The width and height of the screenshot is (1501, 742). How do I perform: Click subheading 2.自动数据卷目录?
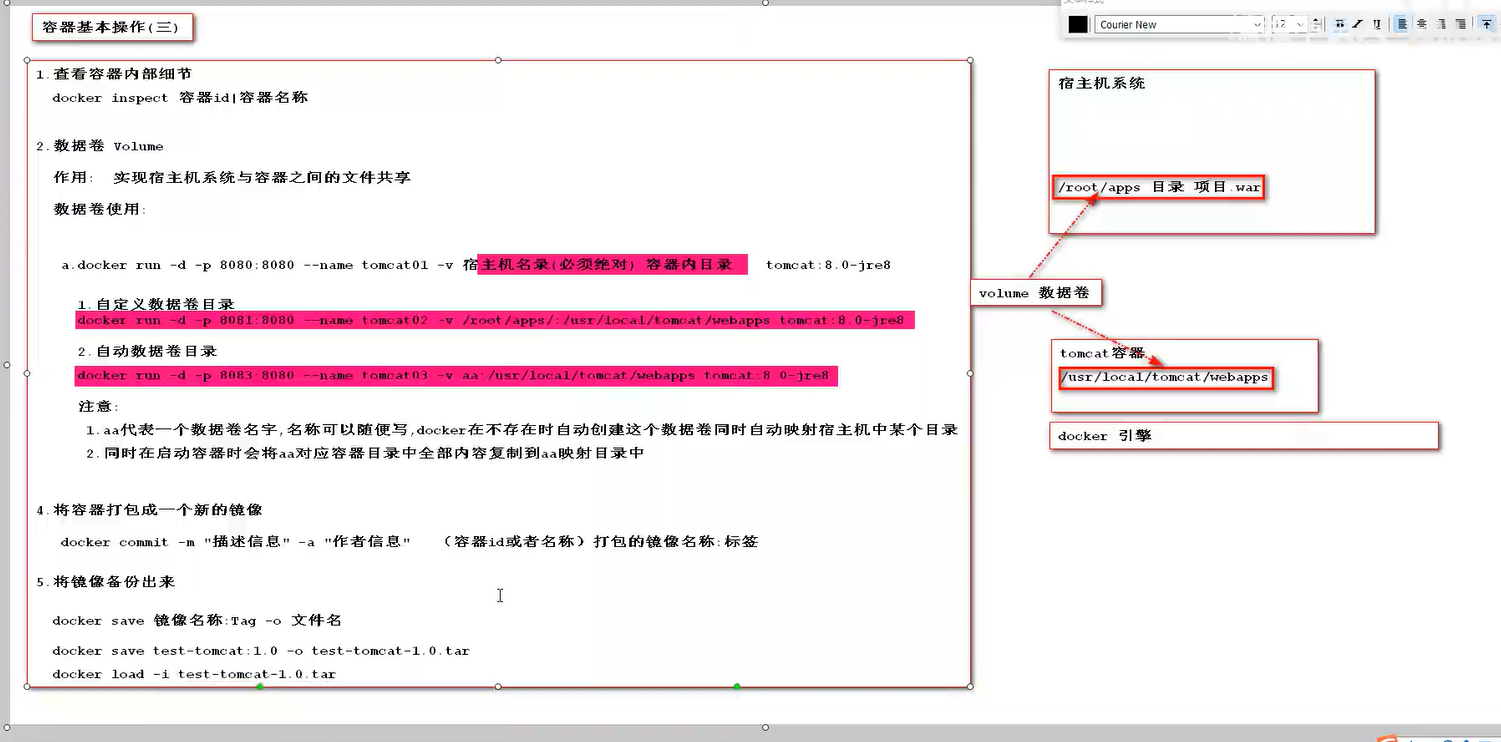[148, 352]
